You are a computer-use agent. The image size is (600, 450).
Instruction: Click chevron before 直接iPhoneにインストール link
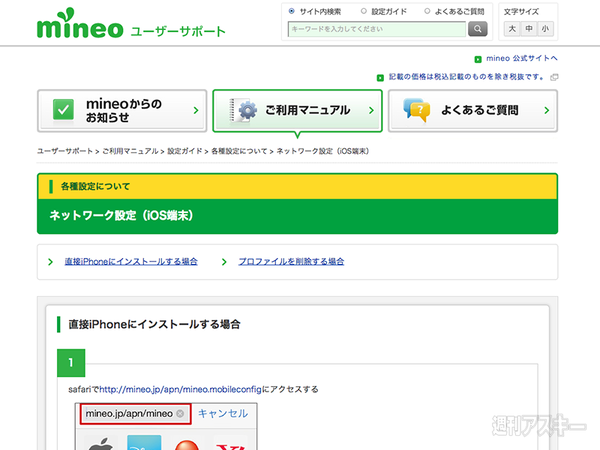click(50, 262)
